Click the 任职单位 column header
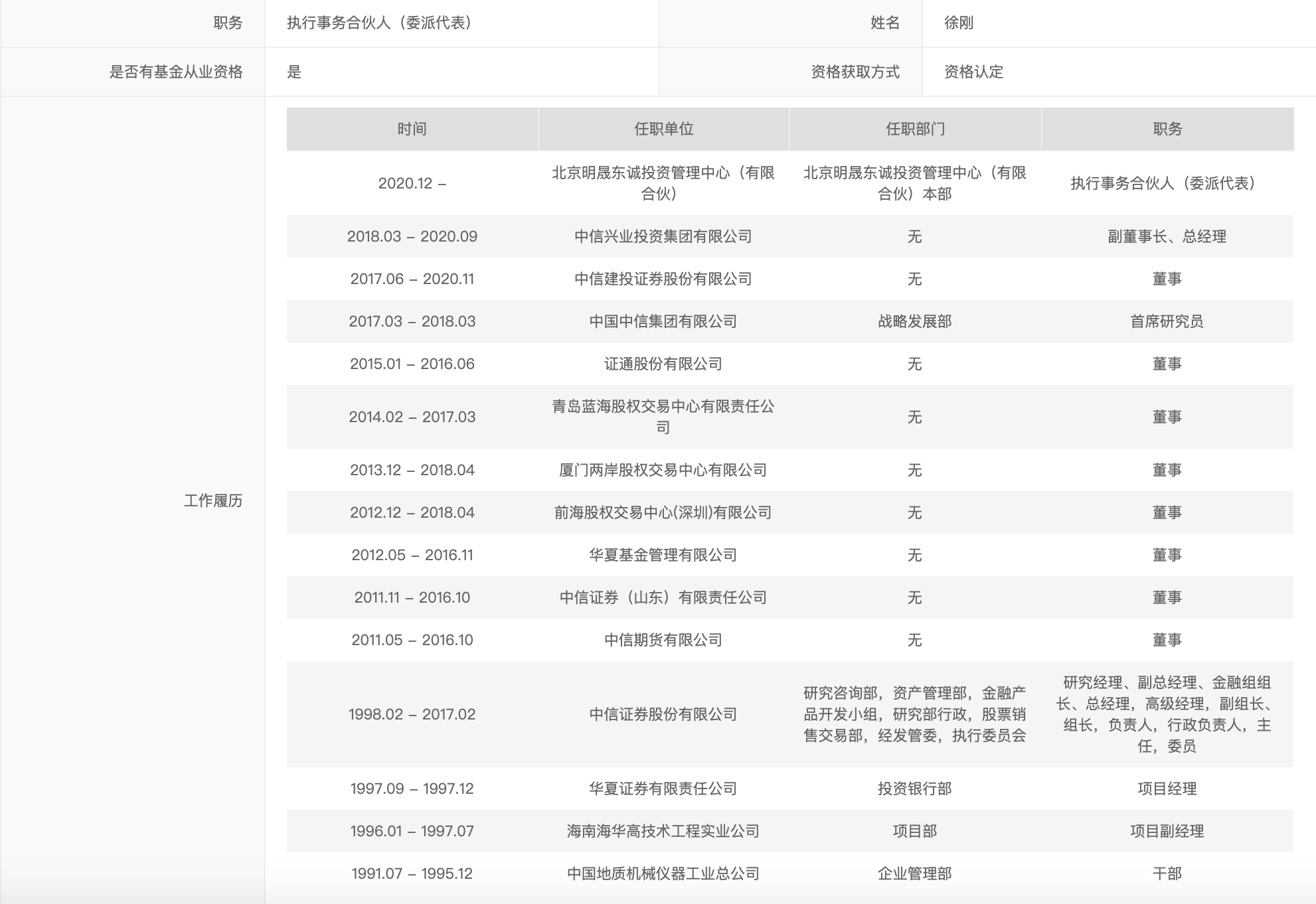Screen dimensions: 1316x904 coord(663,129)
